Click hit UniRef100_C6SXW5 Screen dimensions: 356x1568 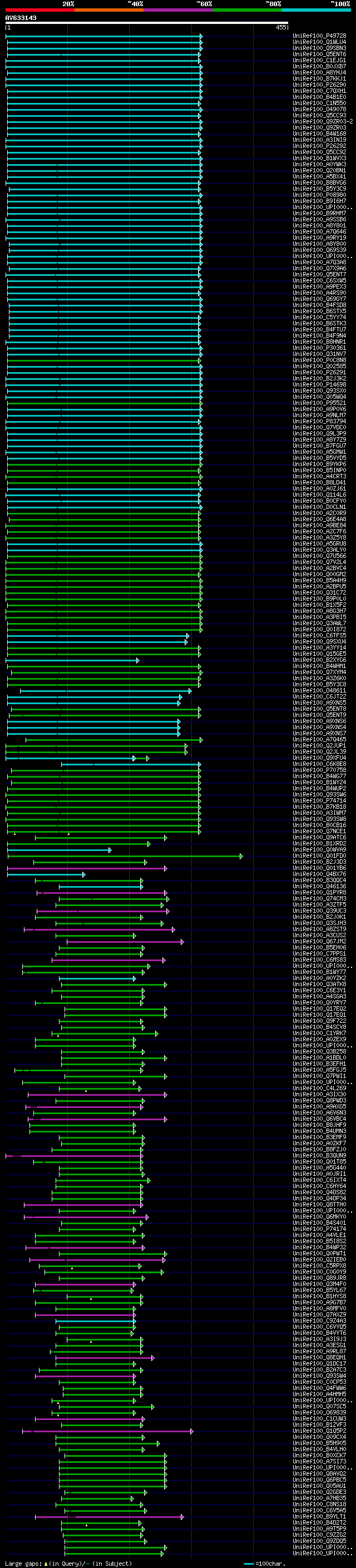(x=319, y=280)
